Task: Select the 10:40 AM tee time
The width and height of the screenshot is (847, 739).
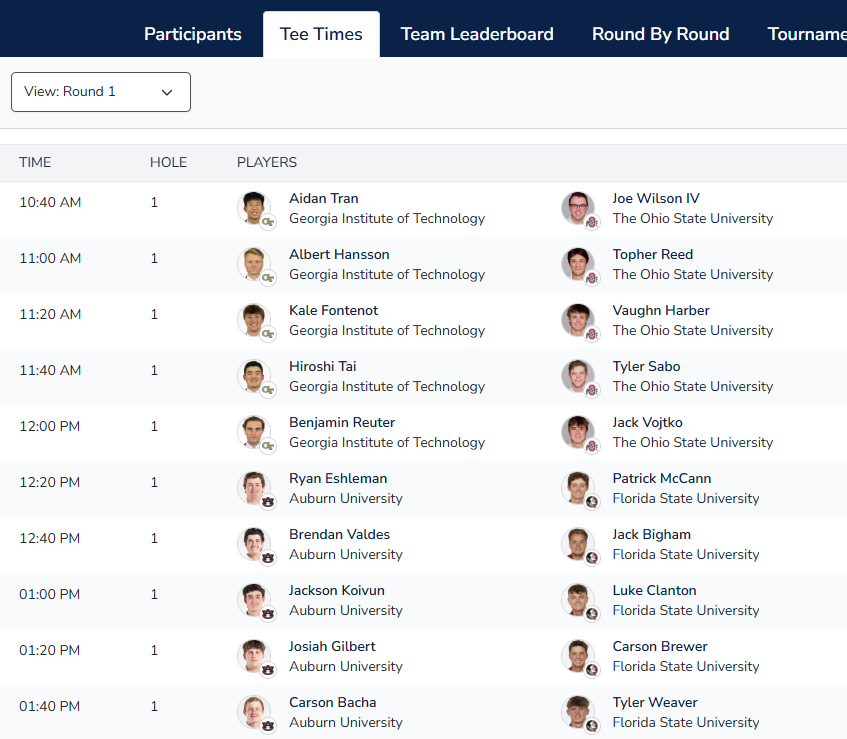Action: tap(50, 203)
